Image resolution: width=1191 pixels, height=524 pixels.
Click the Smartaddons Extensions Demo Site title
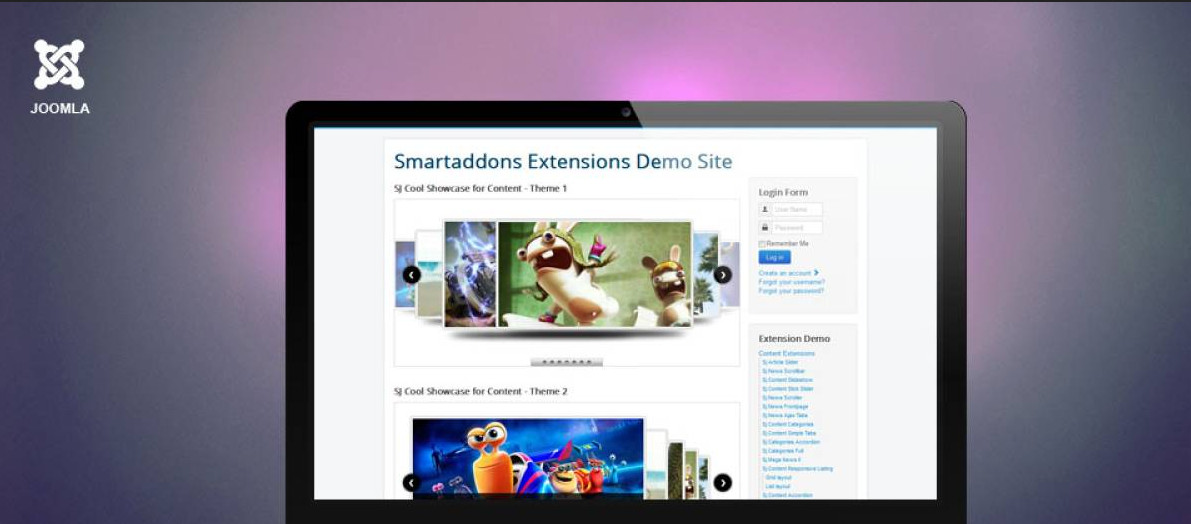563,161
